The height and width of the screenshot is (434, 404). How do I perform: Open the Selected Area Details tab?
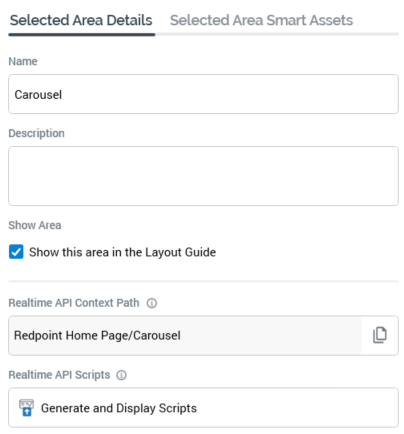click(81, 20)
